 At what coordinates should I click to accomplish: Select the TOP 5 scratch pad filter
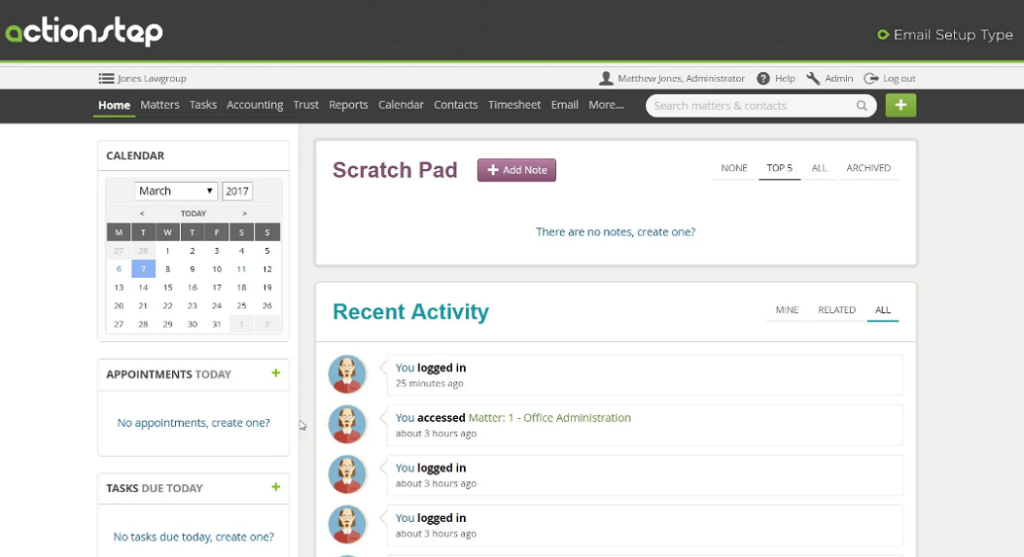pyautogui.click(x=779, y=168)
